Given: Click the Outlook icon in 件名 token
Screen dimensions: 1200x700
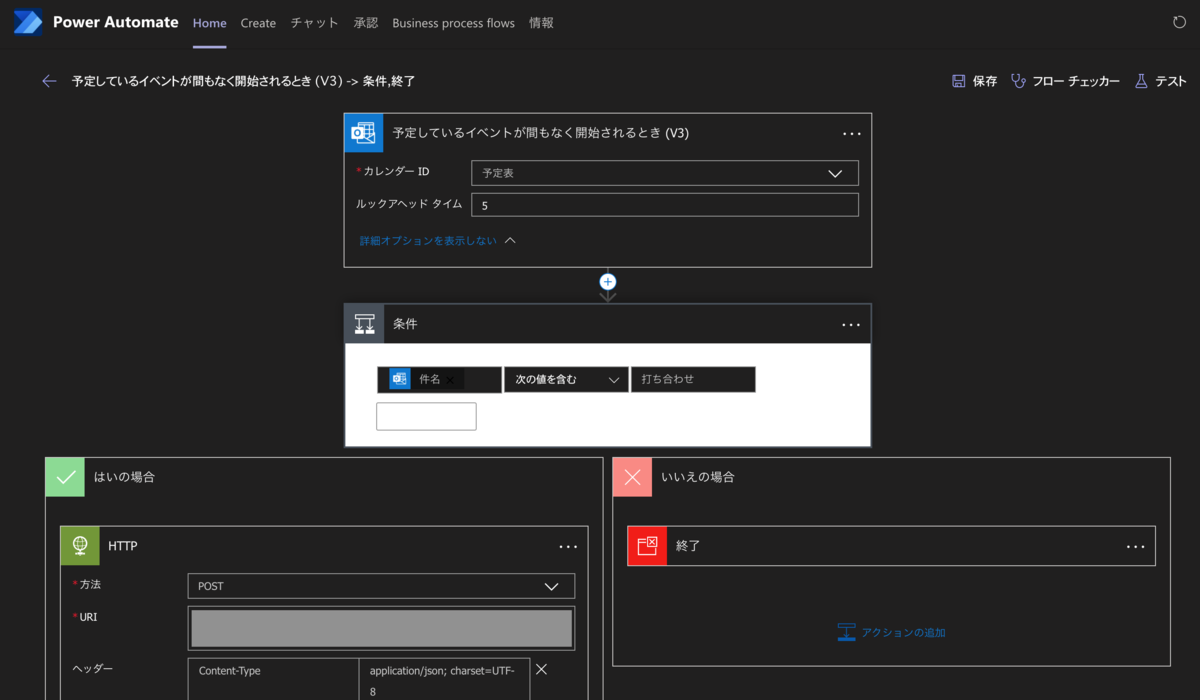Looking at the screenshot, I should click(x=400, y=379).
